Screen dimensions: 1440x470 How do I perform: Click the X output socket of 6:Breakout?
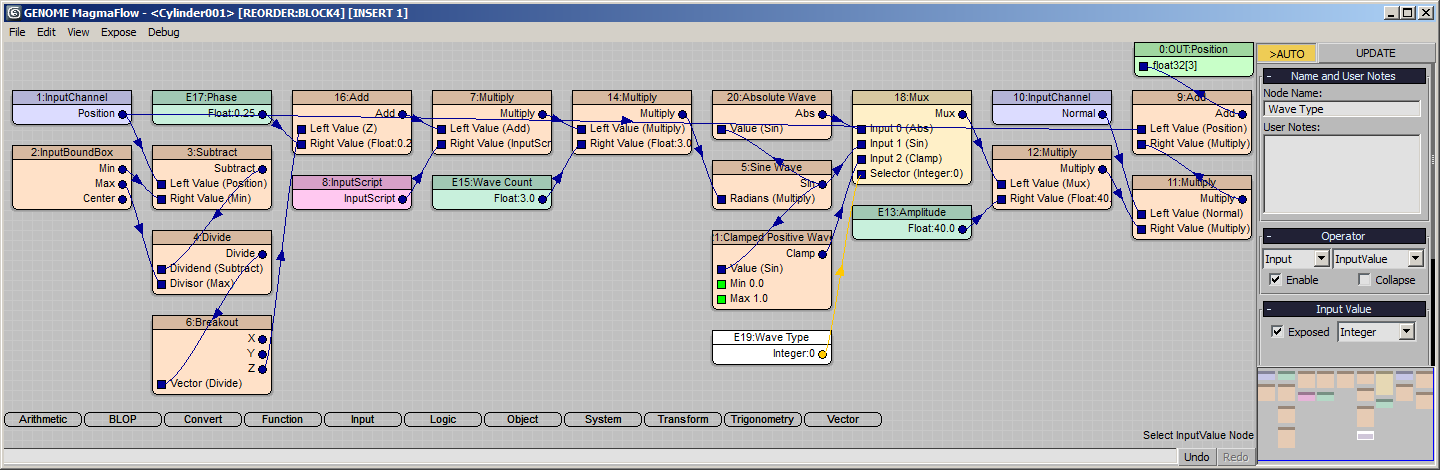click(x=263, y=339)
